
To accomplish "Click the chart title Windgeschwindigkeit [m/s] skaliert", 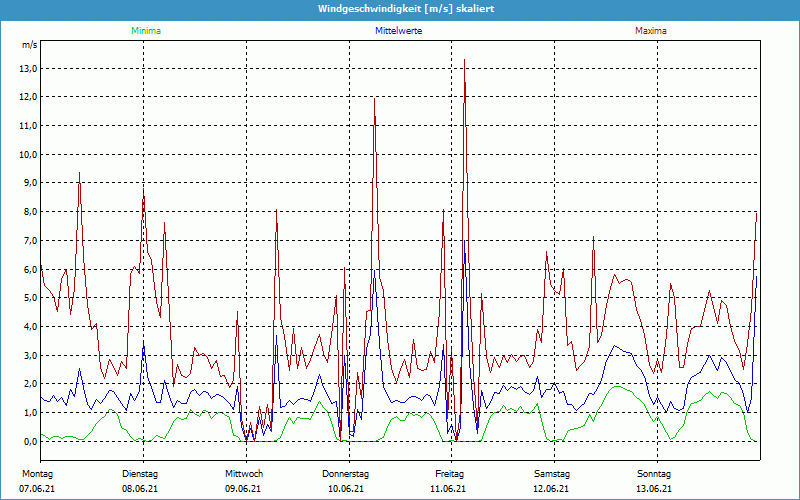I will pos(406,9).
